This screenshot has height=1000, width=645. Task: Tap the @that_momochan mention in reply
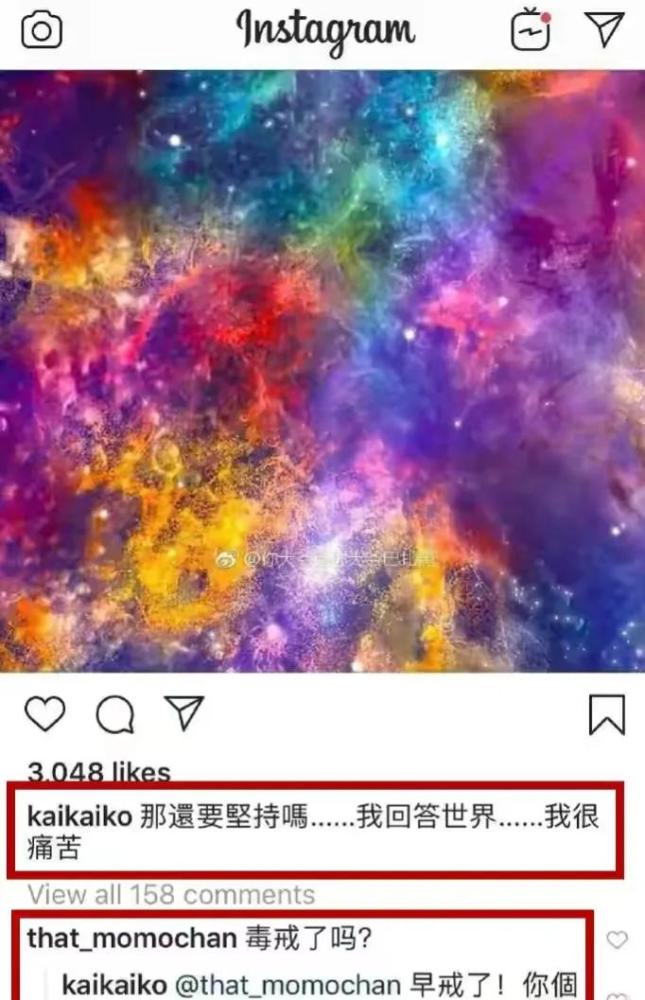click(287, 985)
